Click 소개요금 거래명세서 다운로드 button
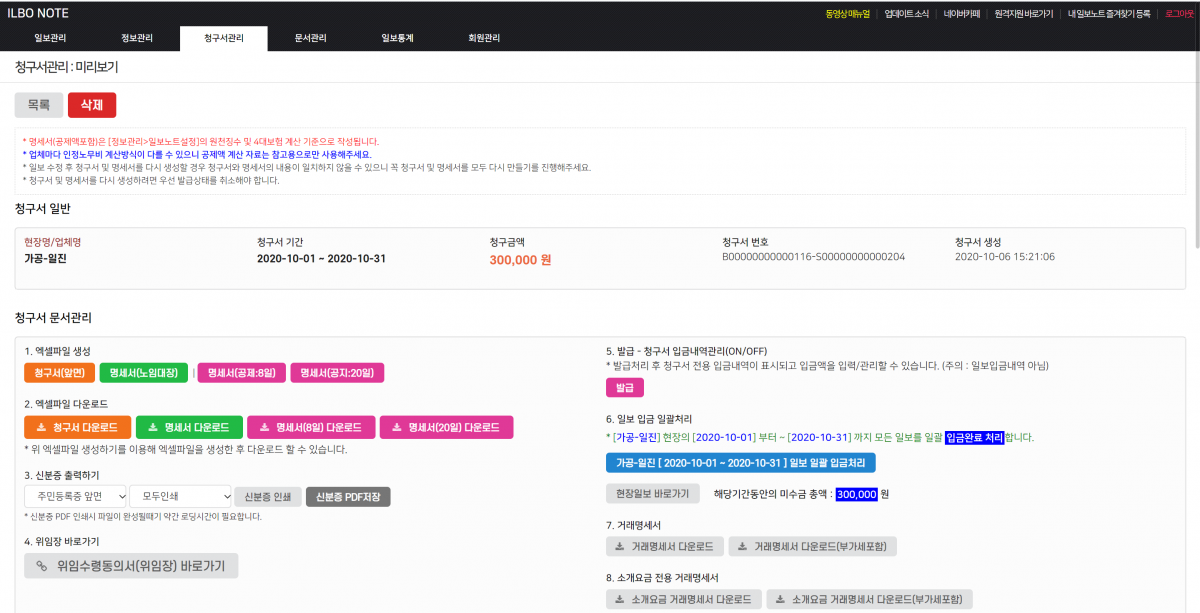The image size is (1200, 613). pyautogui.click(x=683, y=600)
